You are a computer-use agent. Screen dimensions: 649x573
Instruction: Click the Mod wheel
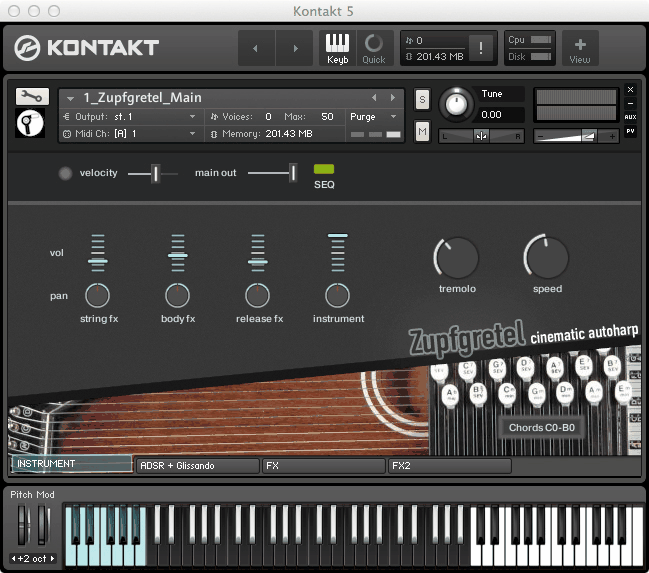click(x=43, y=524)
